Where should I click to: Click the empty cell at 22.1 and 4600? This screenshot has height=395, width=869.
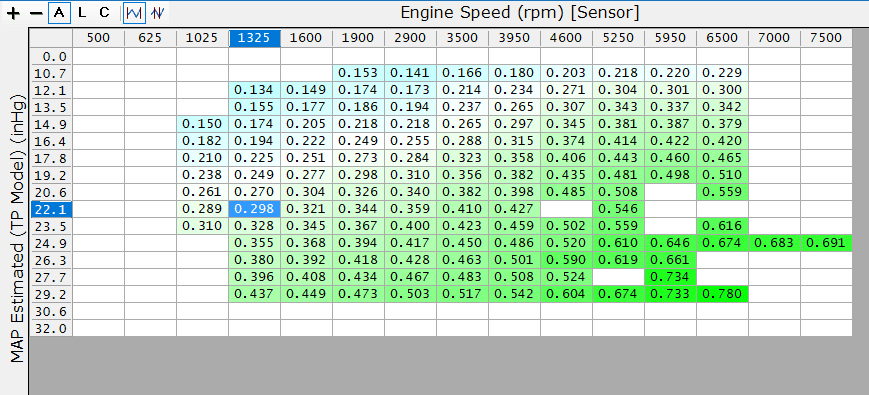coord(566,209)
